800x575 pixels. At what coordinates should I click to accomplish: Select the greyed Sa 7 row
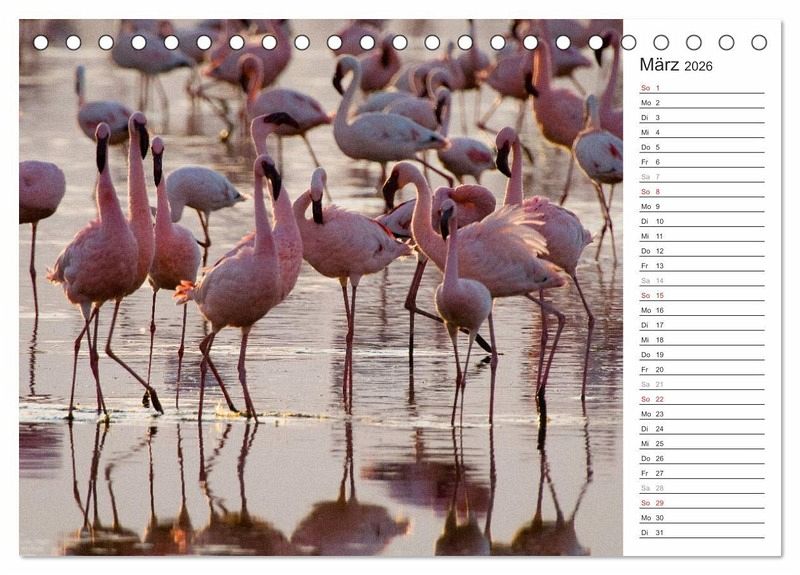(701, 177)
